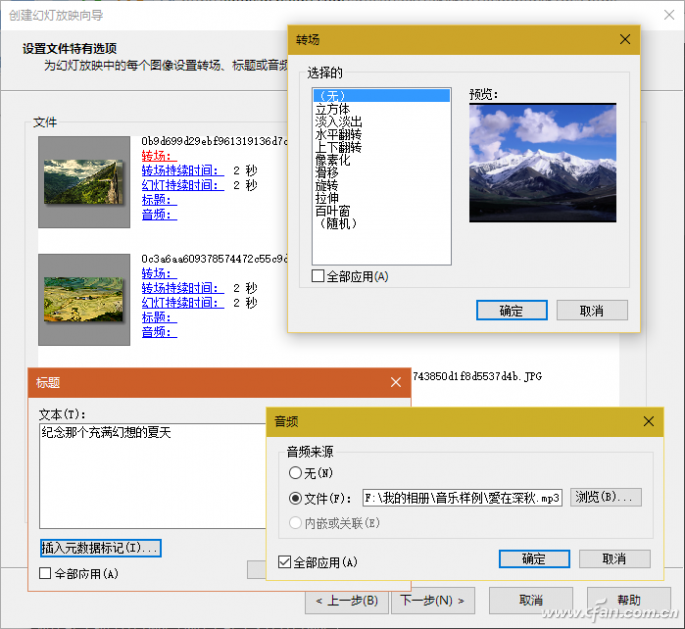Screen dimensions: 685x629
Task: Click 插入元数据标记 button
Action: pyautogui.click(x=100, y=548)
